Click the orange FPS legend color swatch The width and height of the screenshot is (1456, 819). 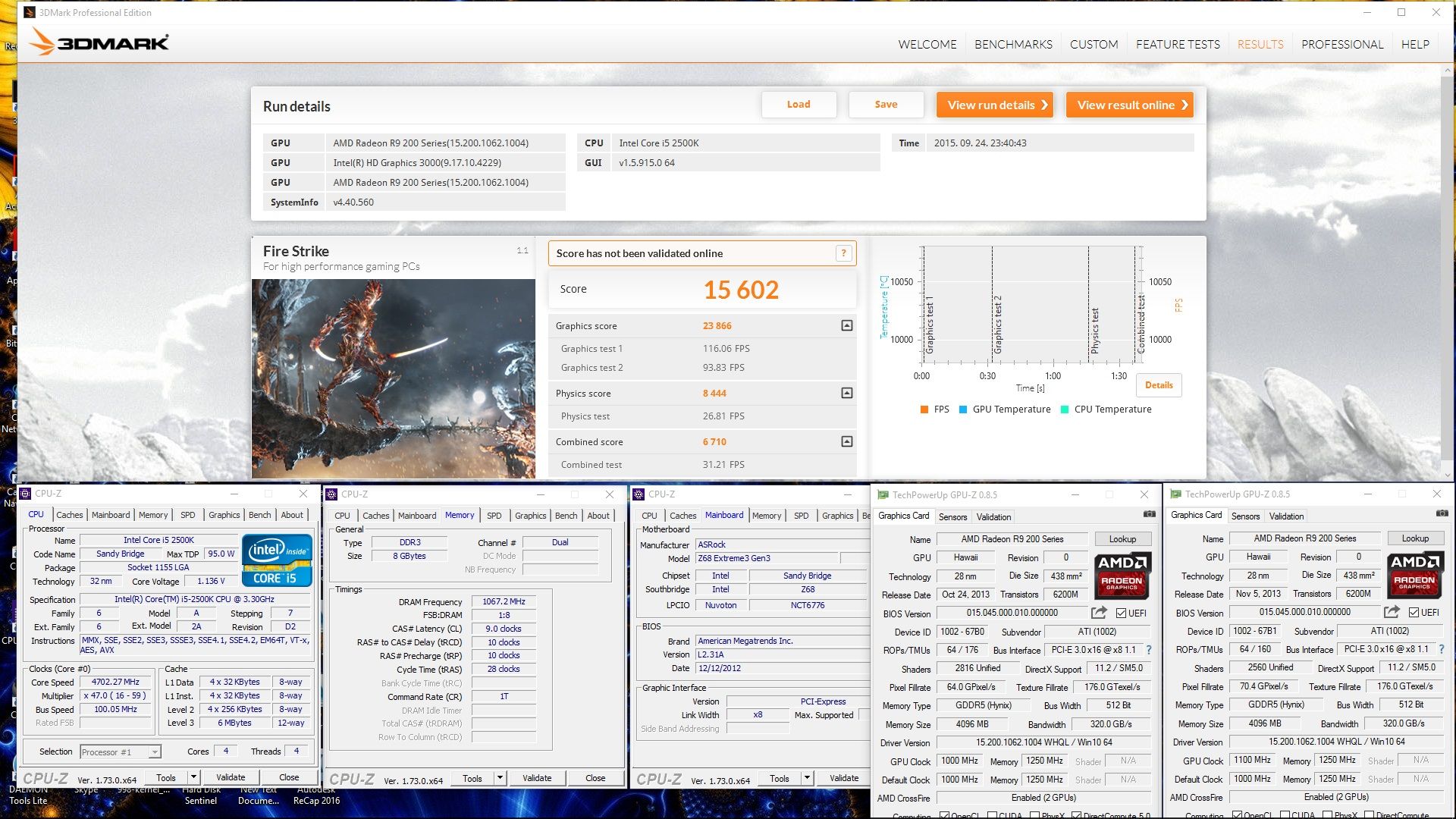(x=924, y=409)
